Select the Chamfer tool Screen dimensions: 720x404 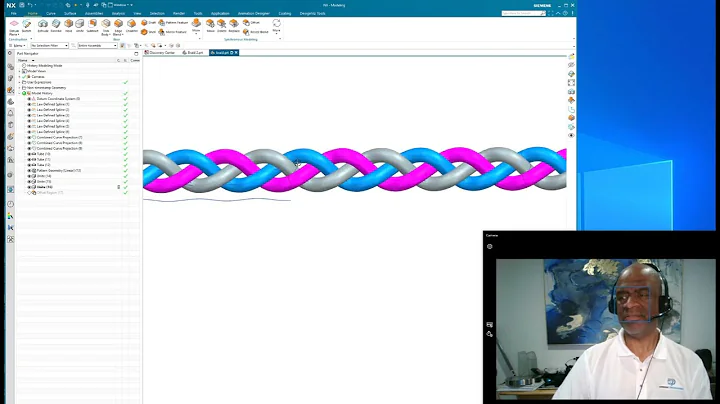[132, 26]
